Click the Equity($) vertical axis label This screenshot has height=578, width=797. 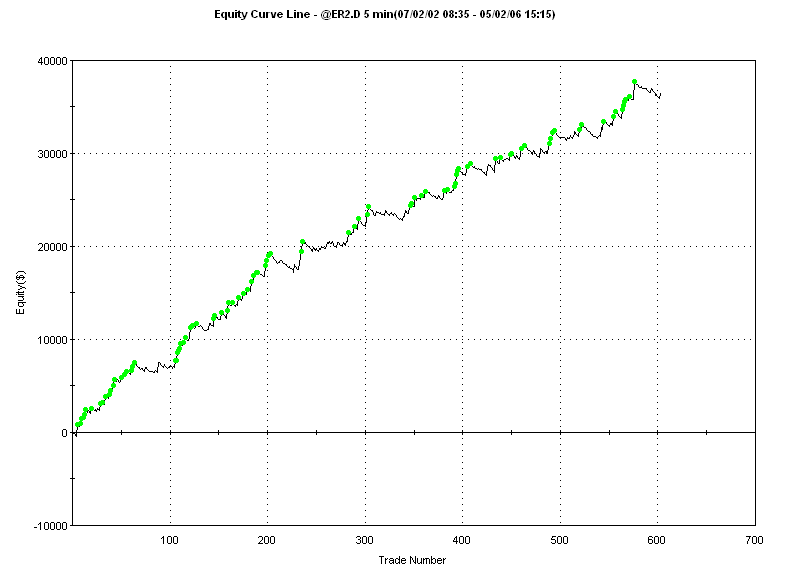pos(20,292)
